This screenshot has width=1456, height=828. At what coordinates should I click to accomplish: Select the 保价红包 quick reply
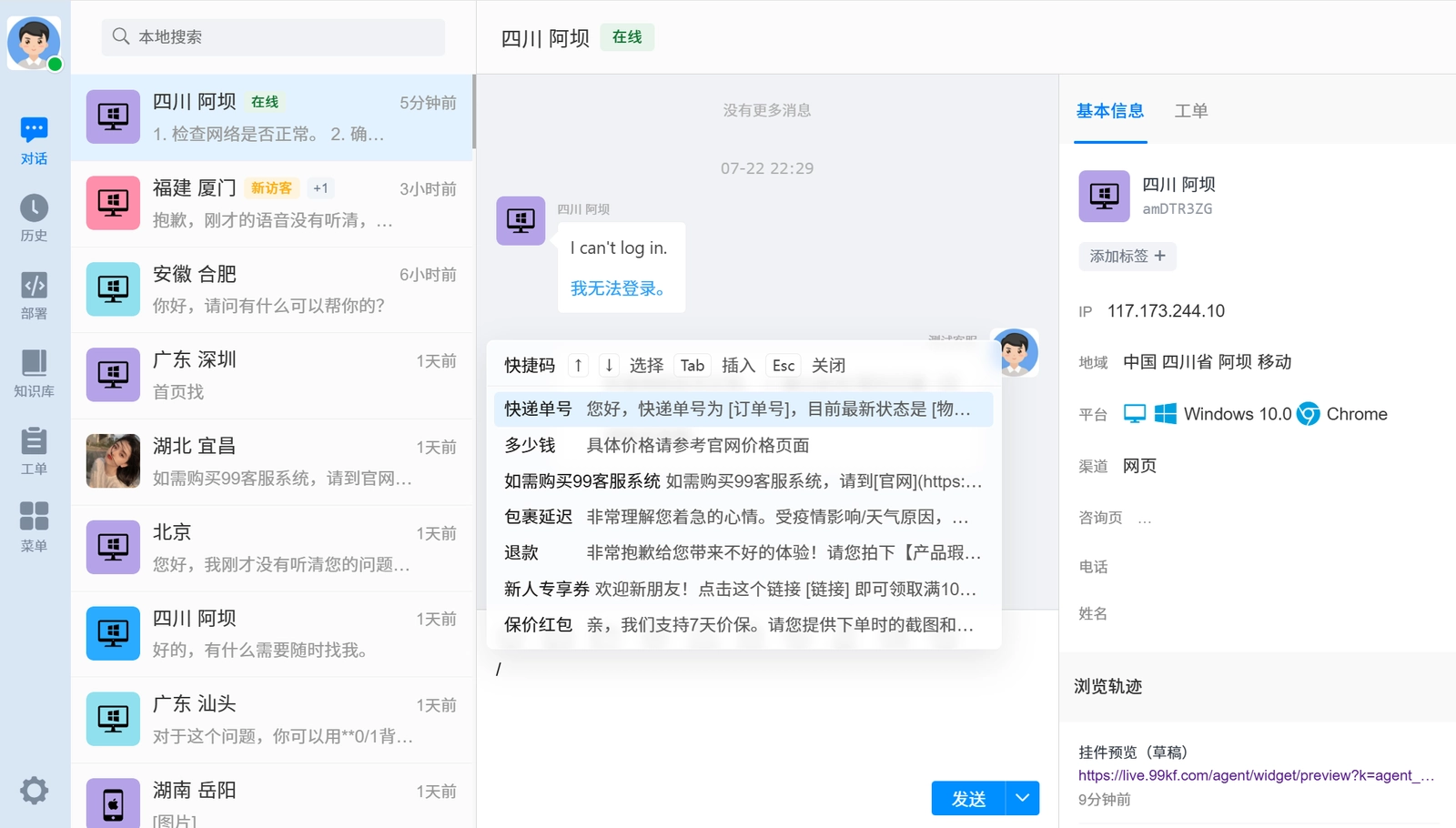743,625
